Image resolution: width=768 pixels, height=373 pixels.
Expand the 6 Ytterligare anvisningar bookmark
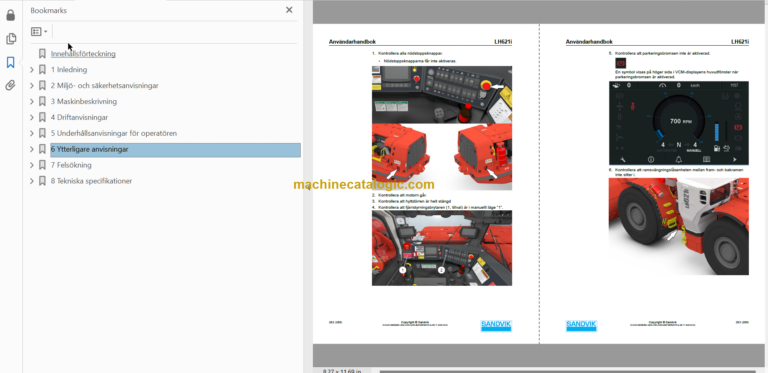(32, 149)
